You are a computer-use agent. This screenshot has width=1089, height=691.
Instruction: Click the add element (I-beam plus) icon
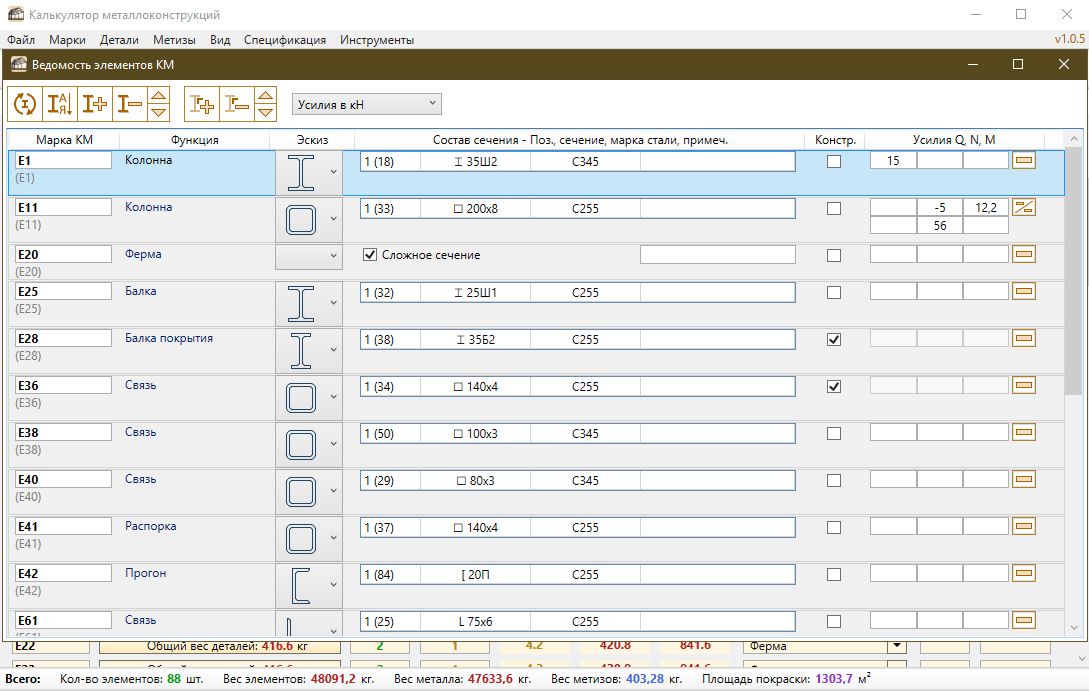(95, 103)
